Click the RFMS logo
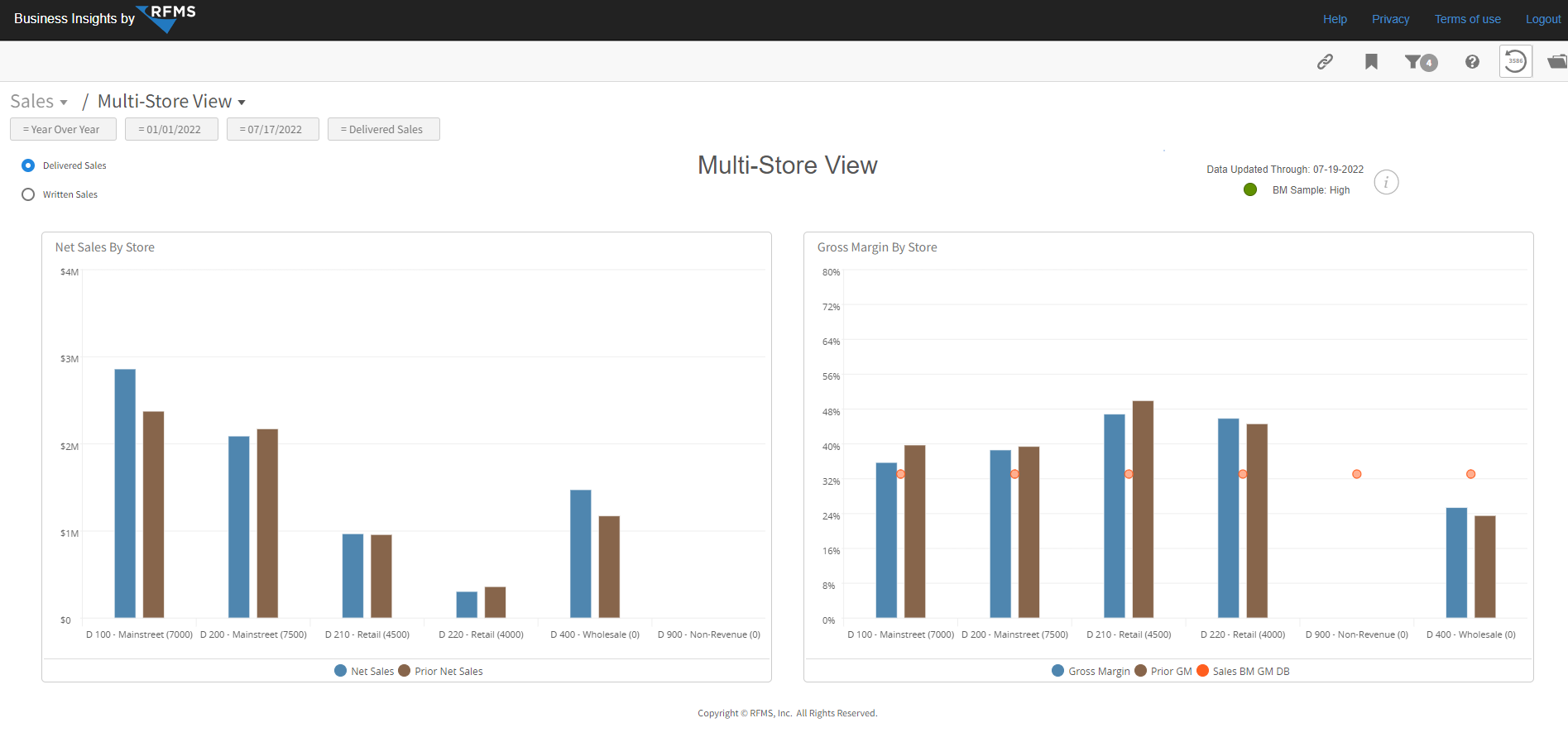The width and height of the screenshot is (1568, 742). [x=166, y=17]
